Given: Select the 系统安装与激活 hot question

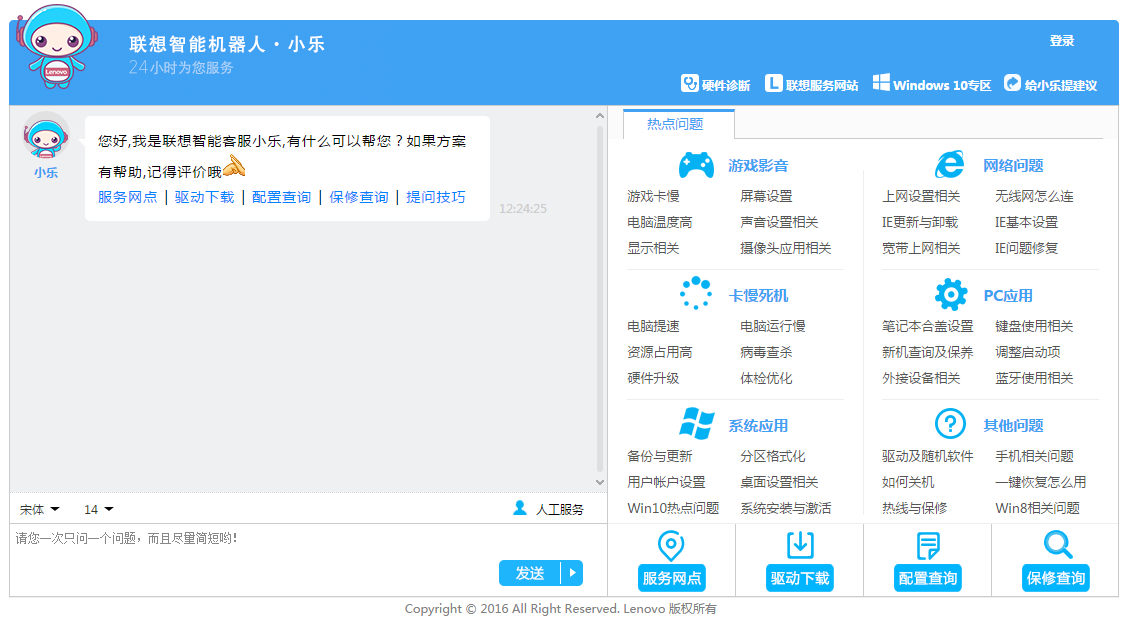Looking at the screenshot, I should [786, 508].
